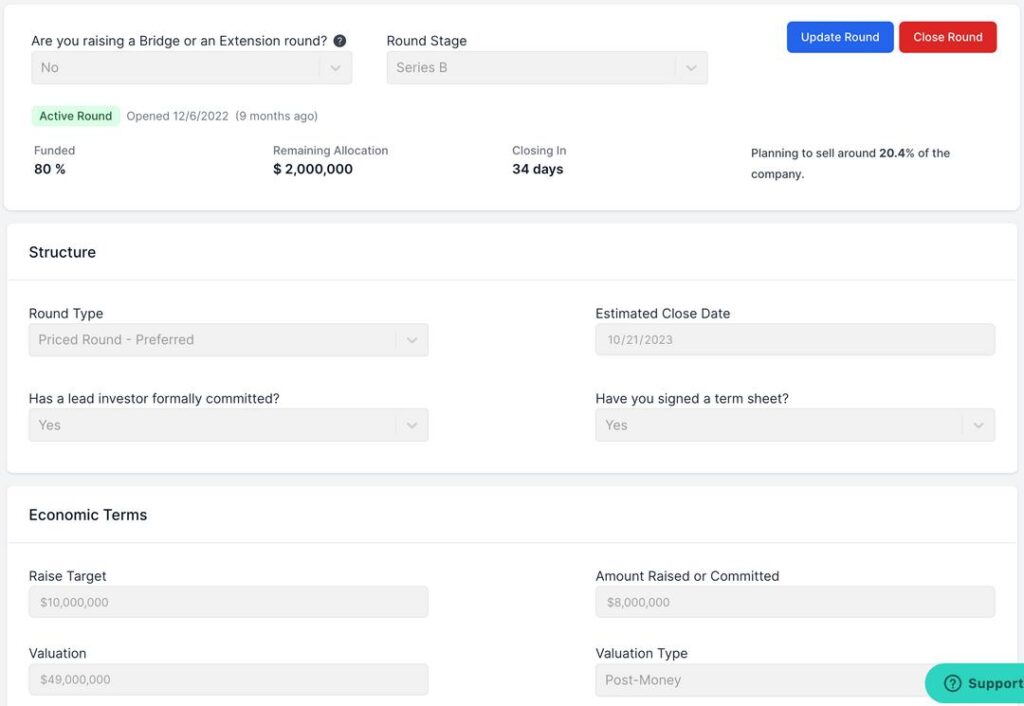Viewport: 1024px width, 706px height.
Task: Open the Support chat bubble icon
Action: coord(951,683)
